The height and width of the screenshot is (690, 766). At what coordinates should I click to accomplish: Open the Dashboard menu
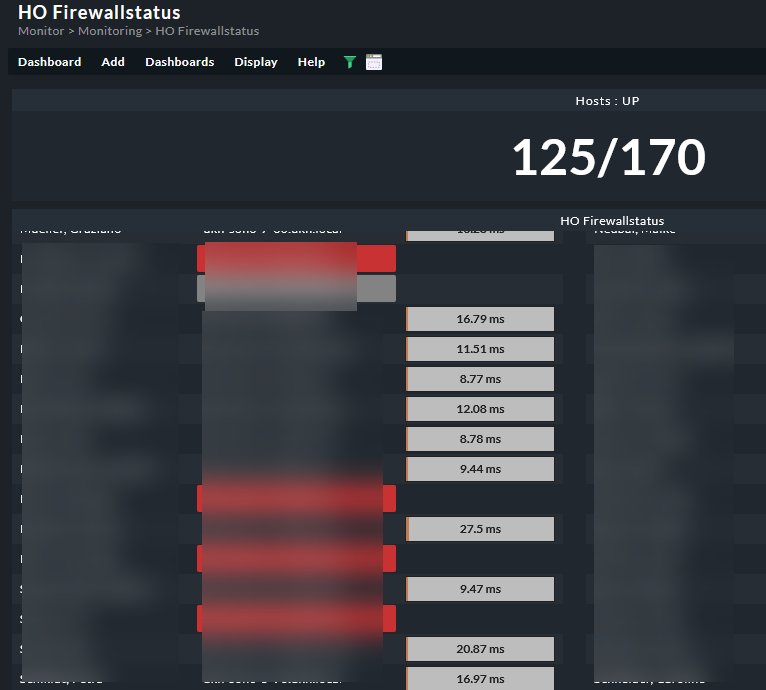[x=49, y=62]
